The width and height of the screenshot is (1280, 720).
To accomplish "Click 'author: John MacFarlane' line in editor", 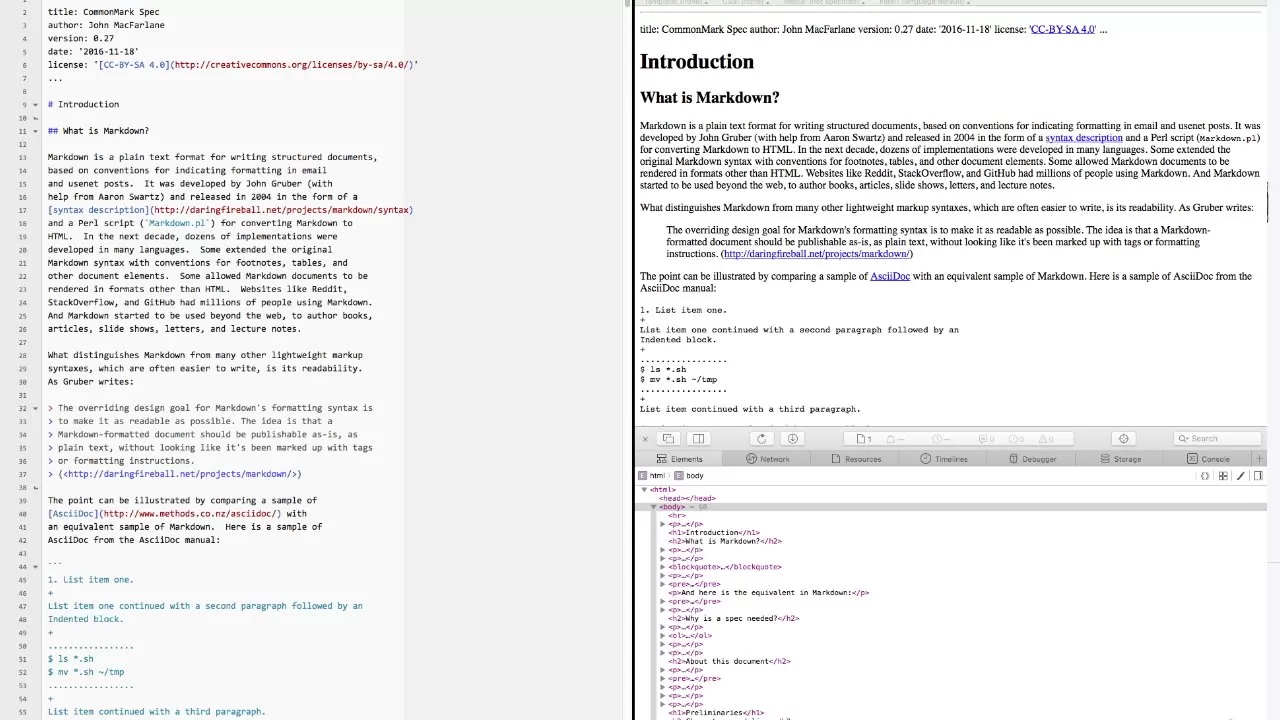I will [x=106, y=25].
